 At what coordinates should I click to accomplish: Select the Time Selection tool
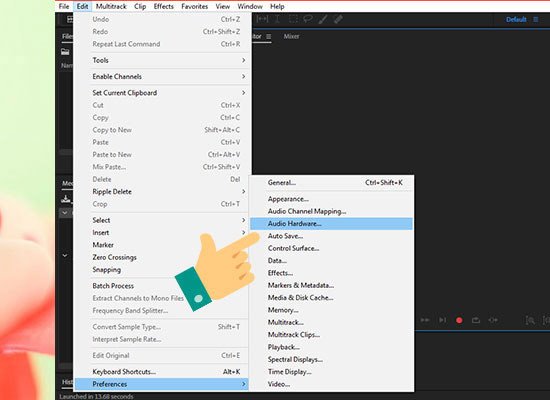[277, 19]
